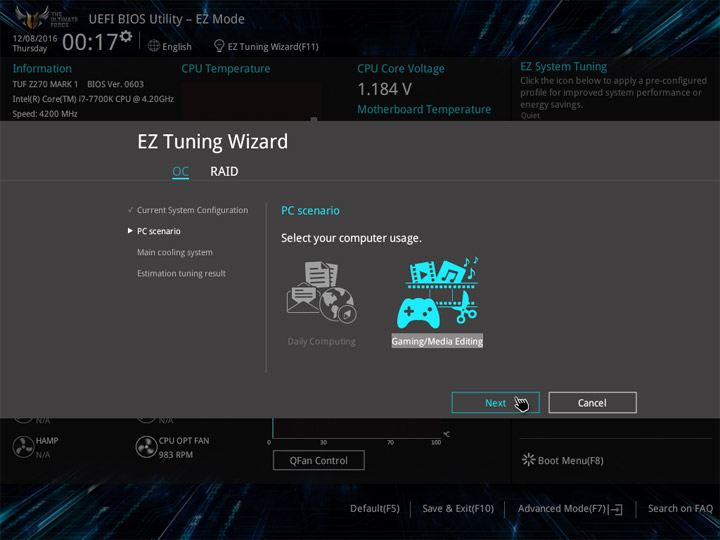Click the clock settings gear icon

(x=126, y=36)
